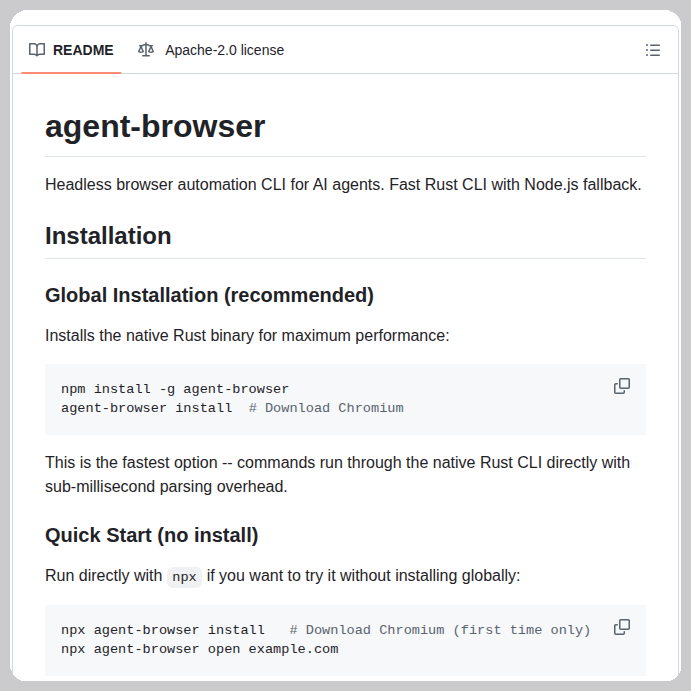
Task: Click the '(first time only)' comment text
Action: tap(521, 630)
